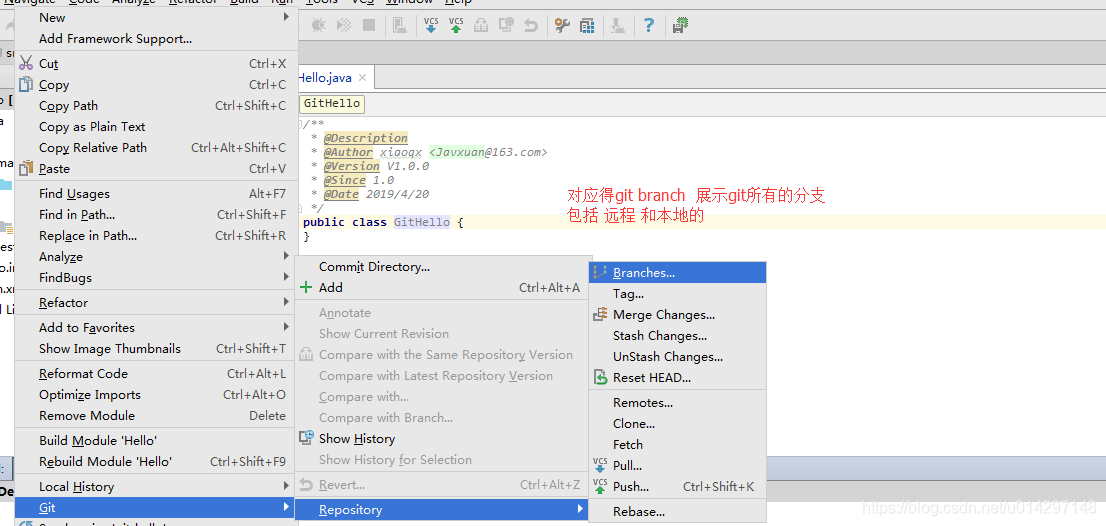Click Show History for Selection entry

coord(441,460)
